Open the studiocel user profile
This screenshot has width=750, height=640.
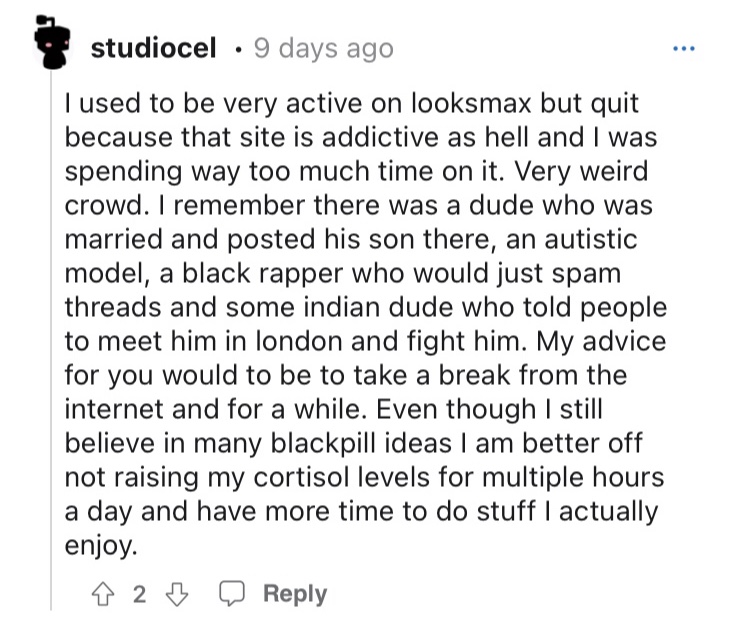154,48
